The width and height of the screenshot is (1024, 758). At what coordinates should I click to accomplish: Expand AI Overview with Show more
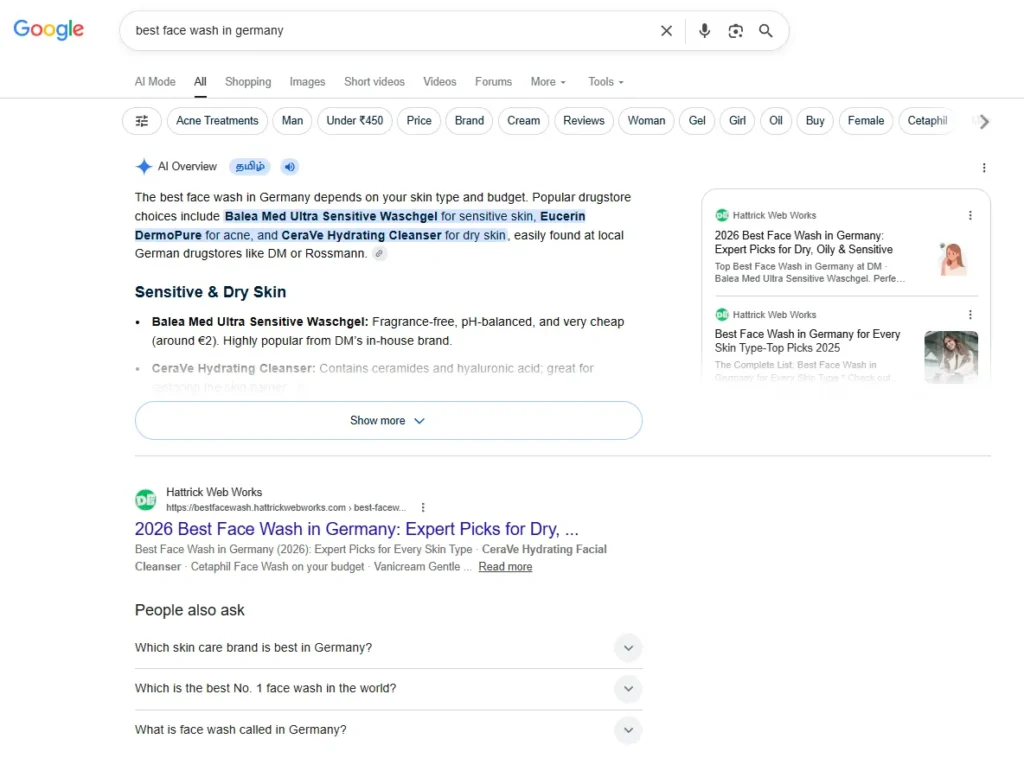pyautogui.click(x=389, y=420)
